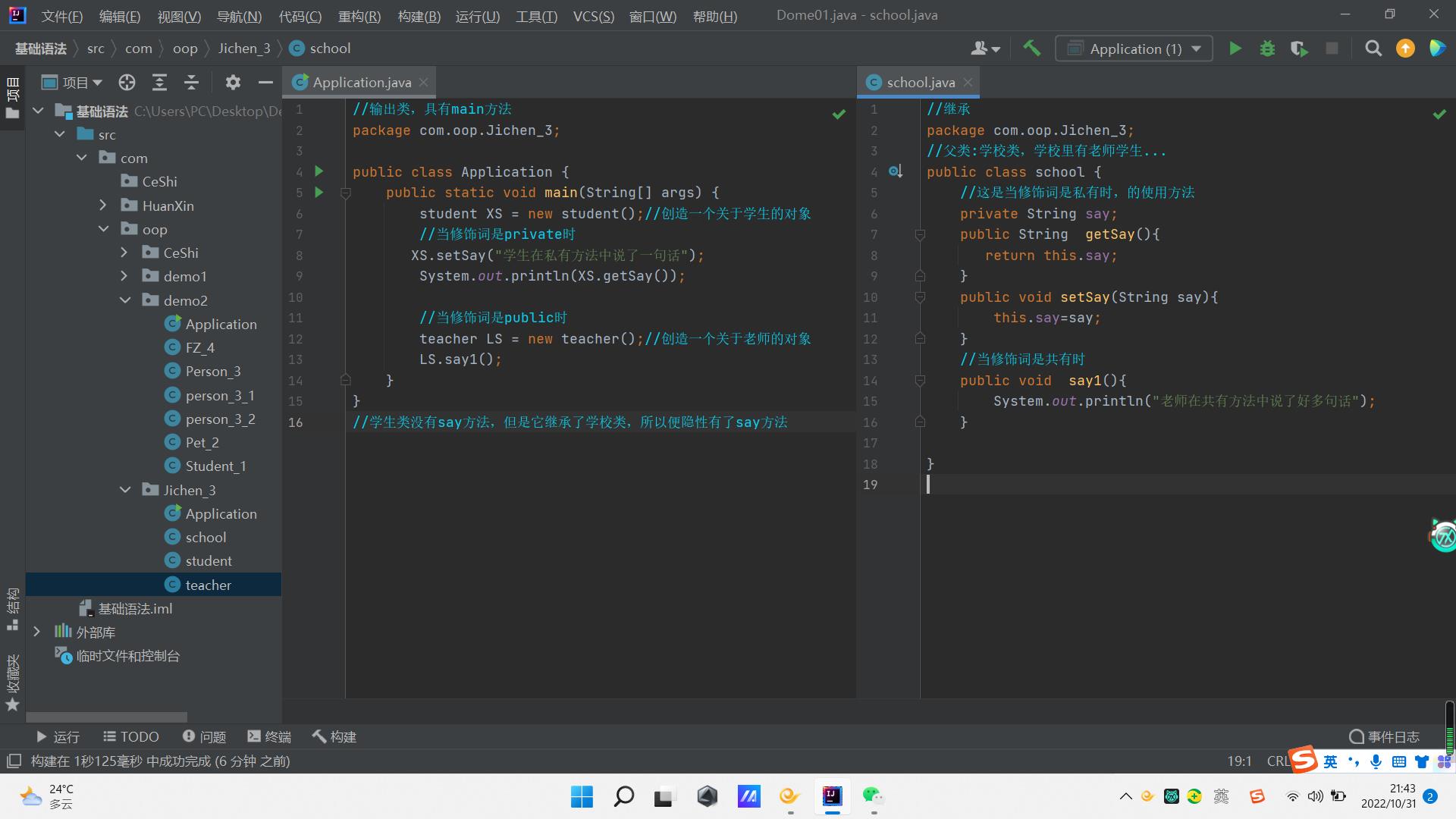
Task: Toggle code fold marker at getSay method
Action: [x=920, y=235]
